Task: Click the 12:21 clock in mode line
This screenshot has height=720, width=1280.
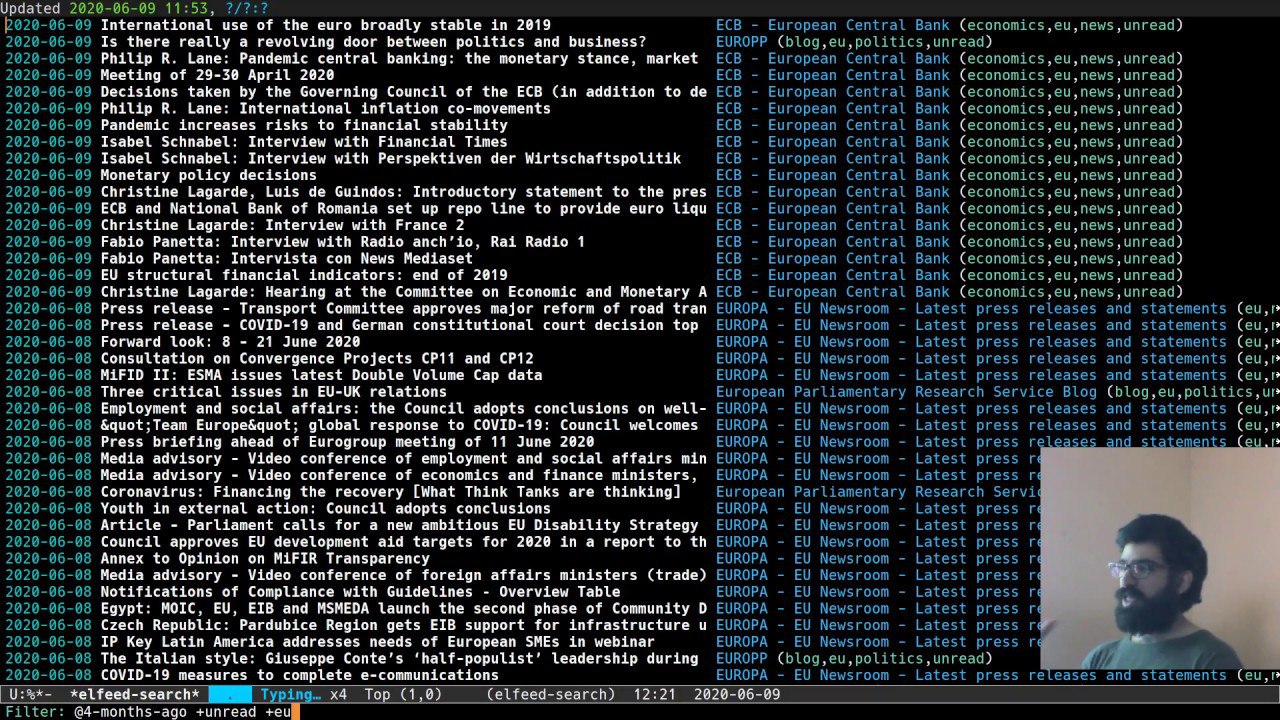Action: tap(655, 695)
